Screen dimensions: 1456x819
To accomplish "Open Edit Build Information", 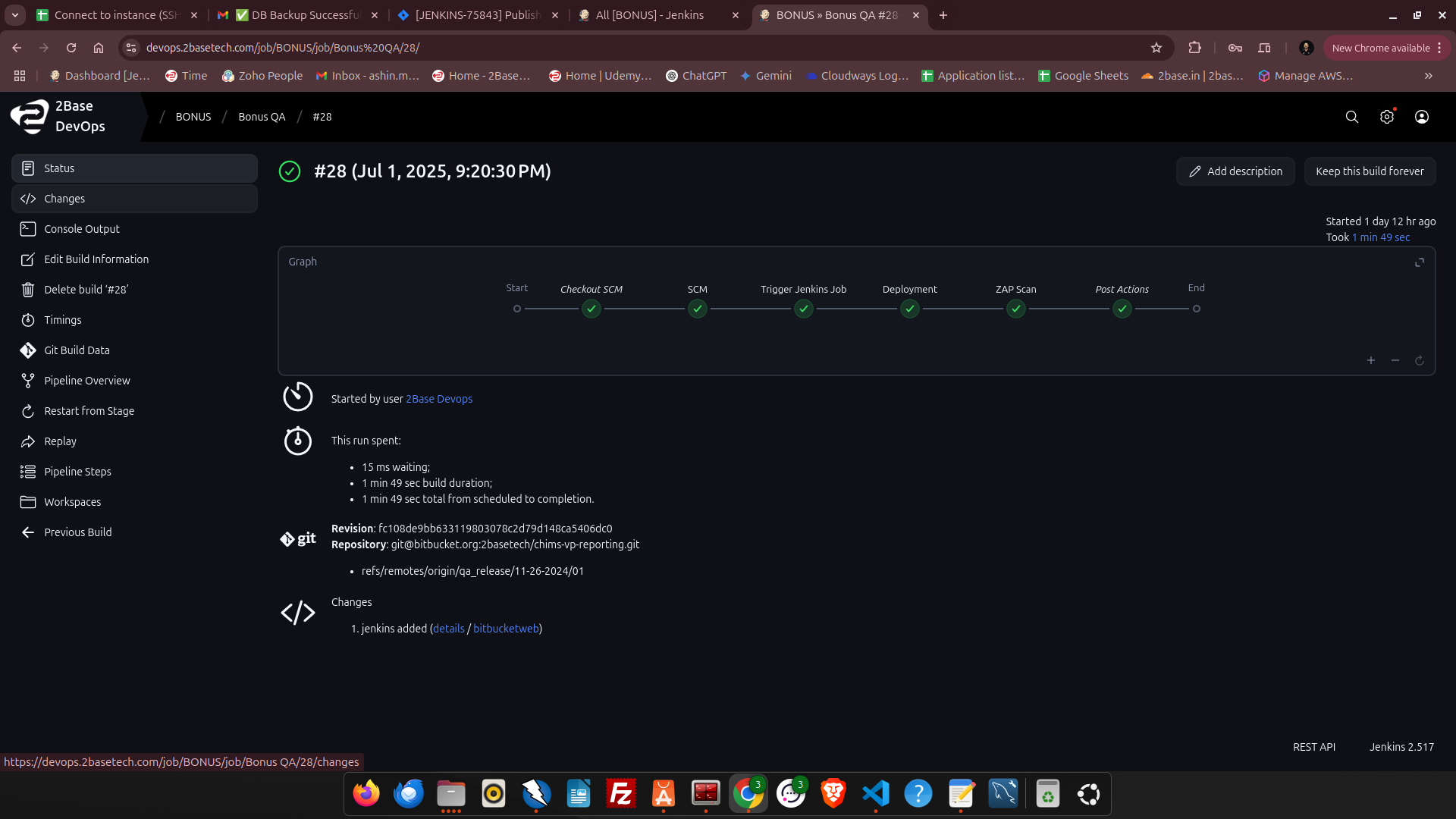I will pyautogui.click(x=134, y=259).
